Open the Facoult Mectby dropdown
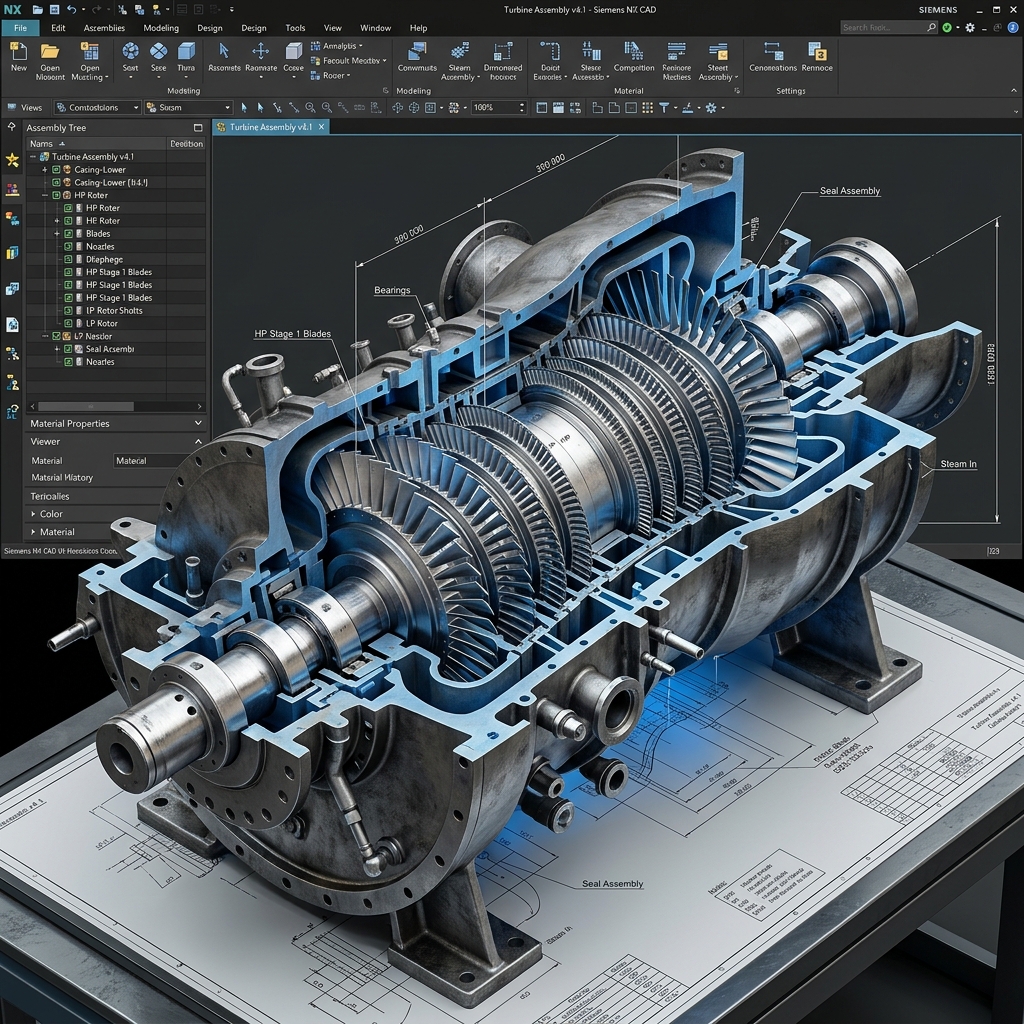Screen dimensions: 1024x1024 349,61
